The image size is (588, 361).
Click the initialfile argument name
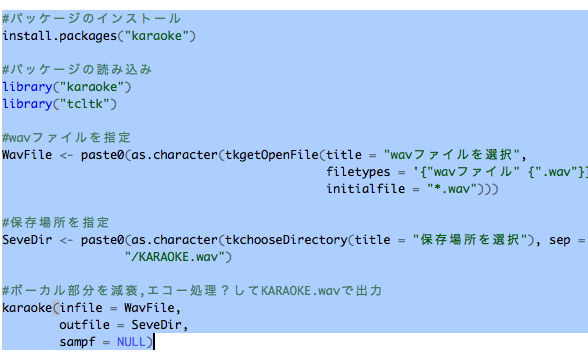366,189
